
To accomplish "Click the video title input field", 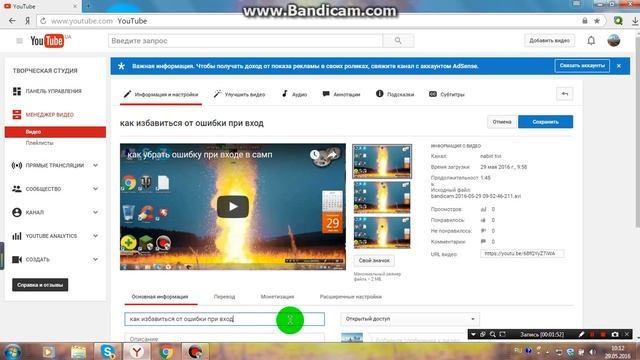I will click(x=224, y=319).
